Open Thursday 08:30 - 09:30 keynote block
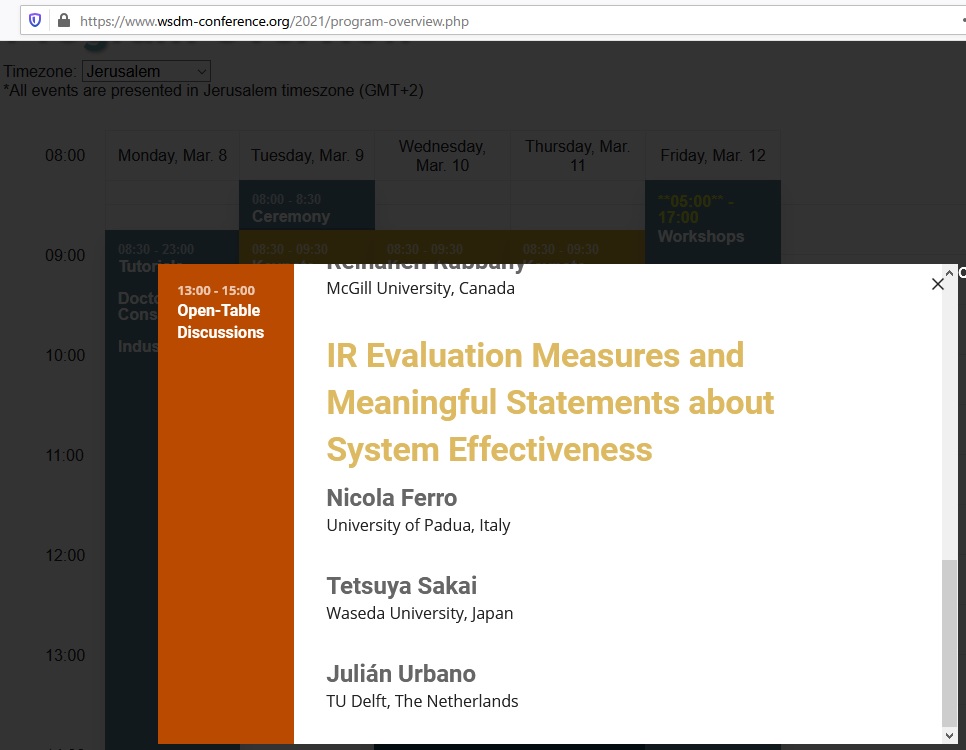Viewport: 966px width, 750px height. [x=577, y=247]
